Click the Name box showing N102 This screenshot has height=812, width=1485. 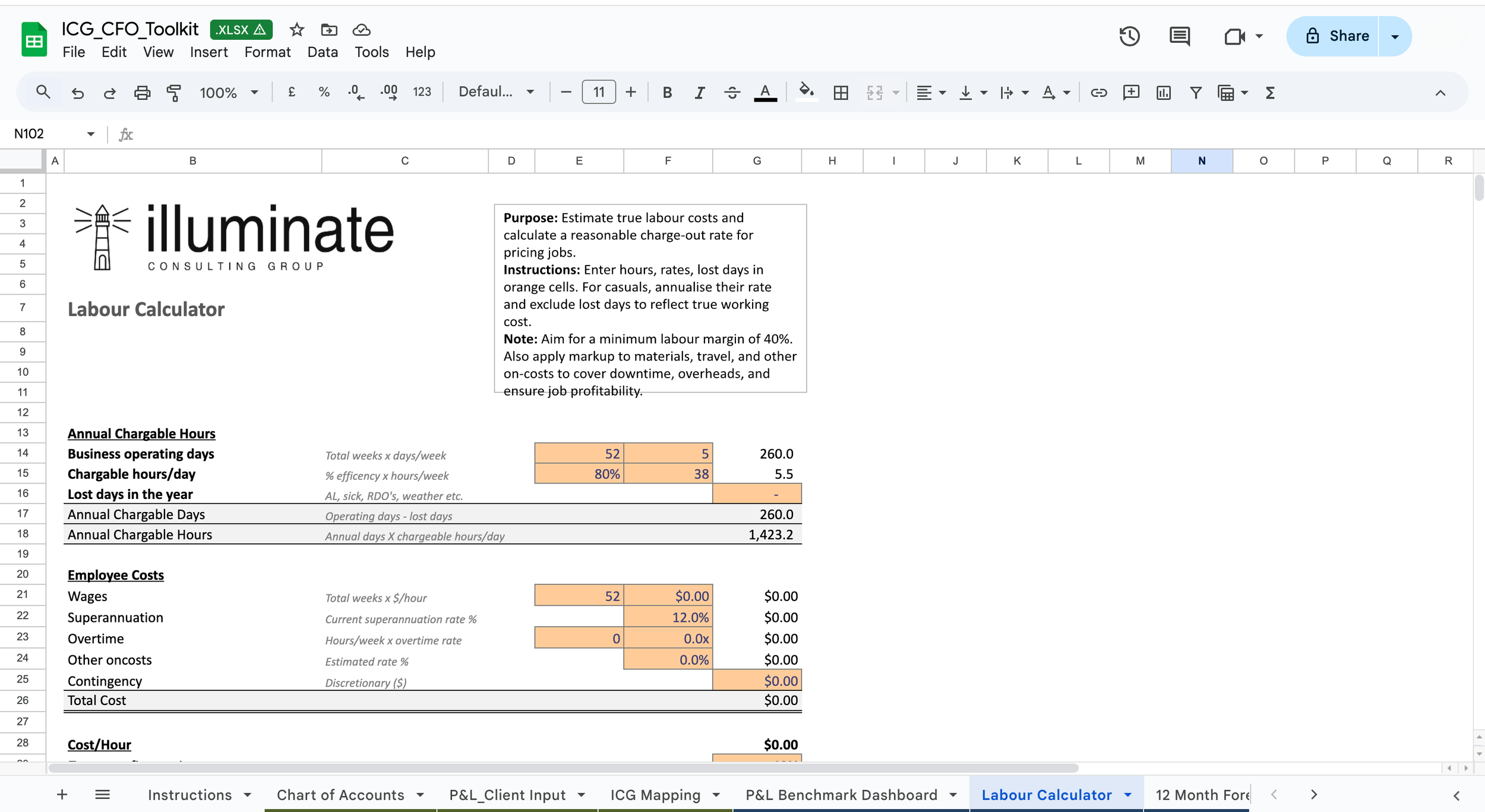point(54,134)
